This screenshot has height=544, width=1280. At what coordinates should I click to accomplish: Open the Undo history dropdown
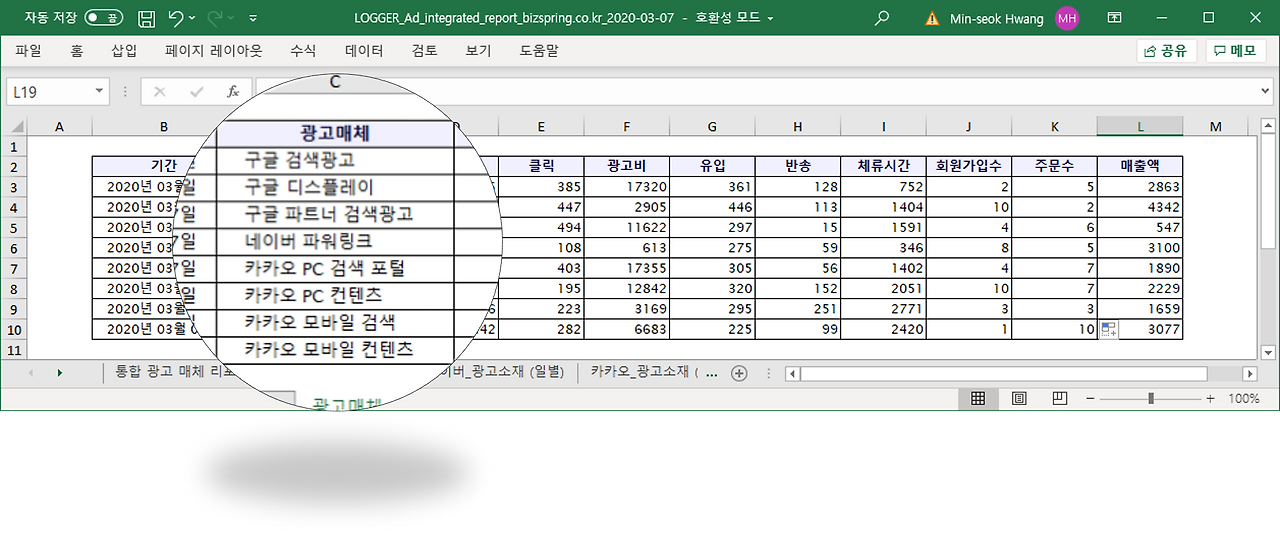click(192, 18)
